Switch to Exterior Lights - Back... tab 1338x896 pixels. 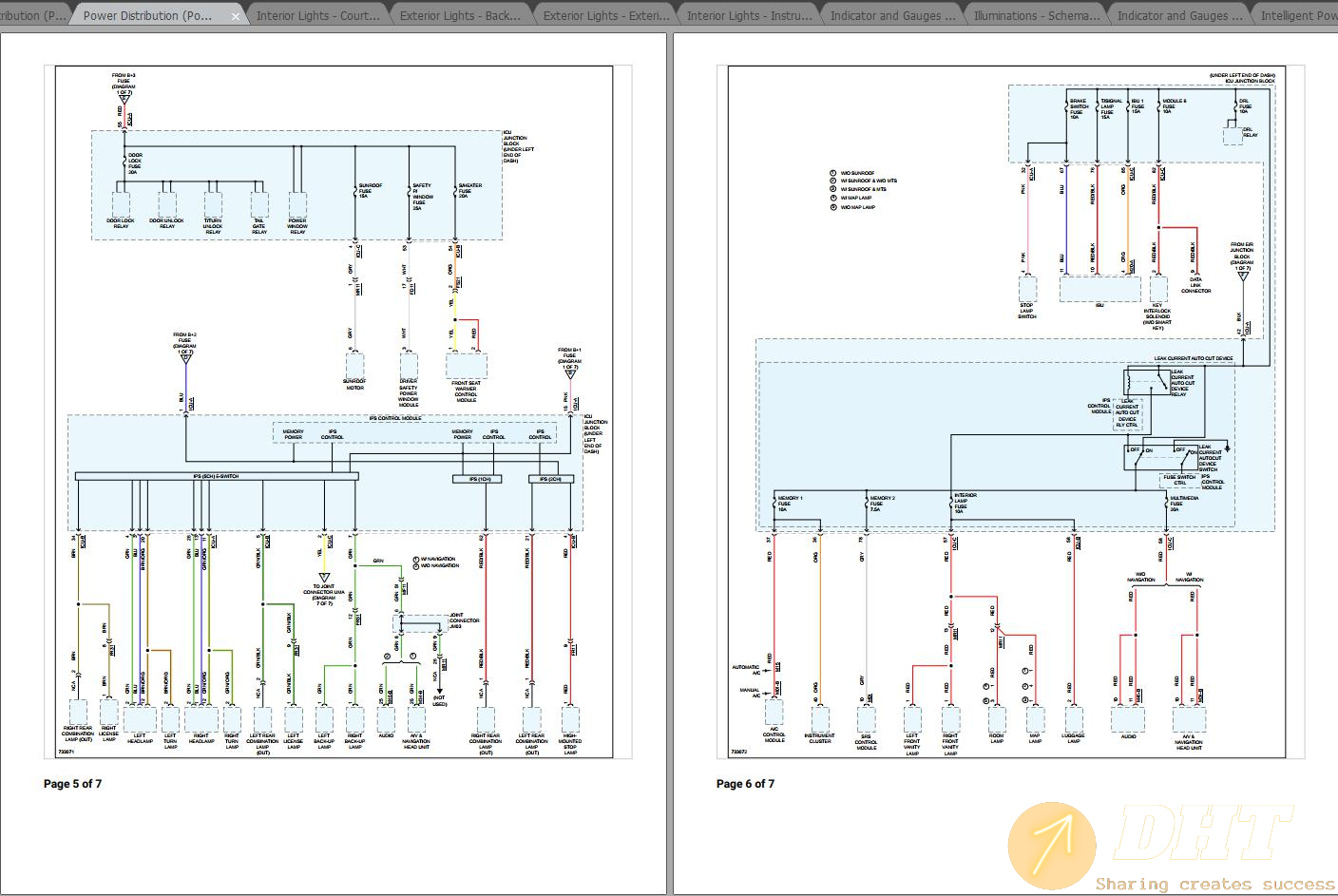461,15
